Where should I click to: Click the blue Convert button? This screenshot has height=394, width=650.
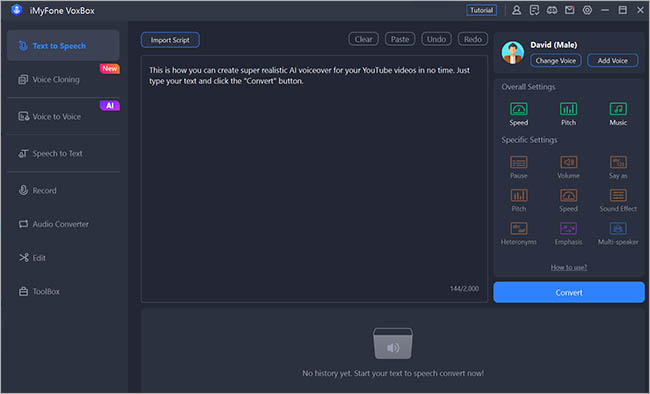click(569, 292)
